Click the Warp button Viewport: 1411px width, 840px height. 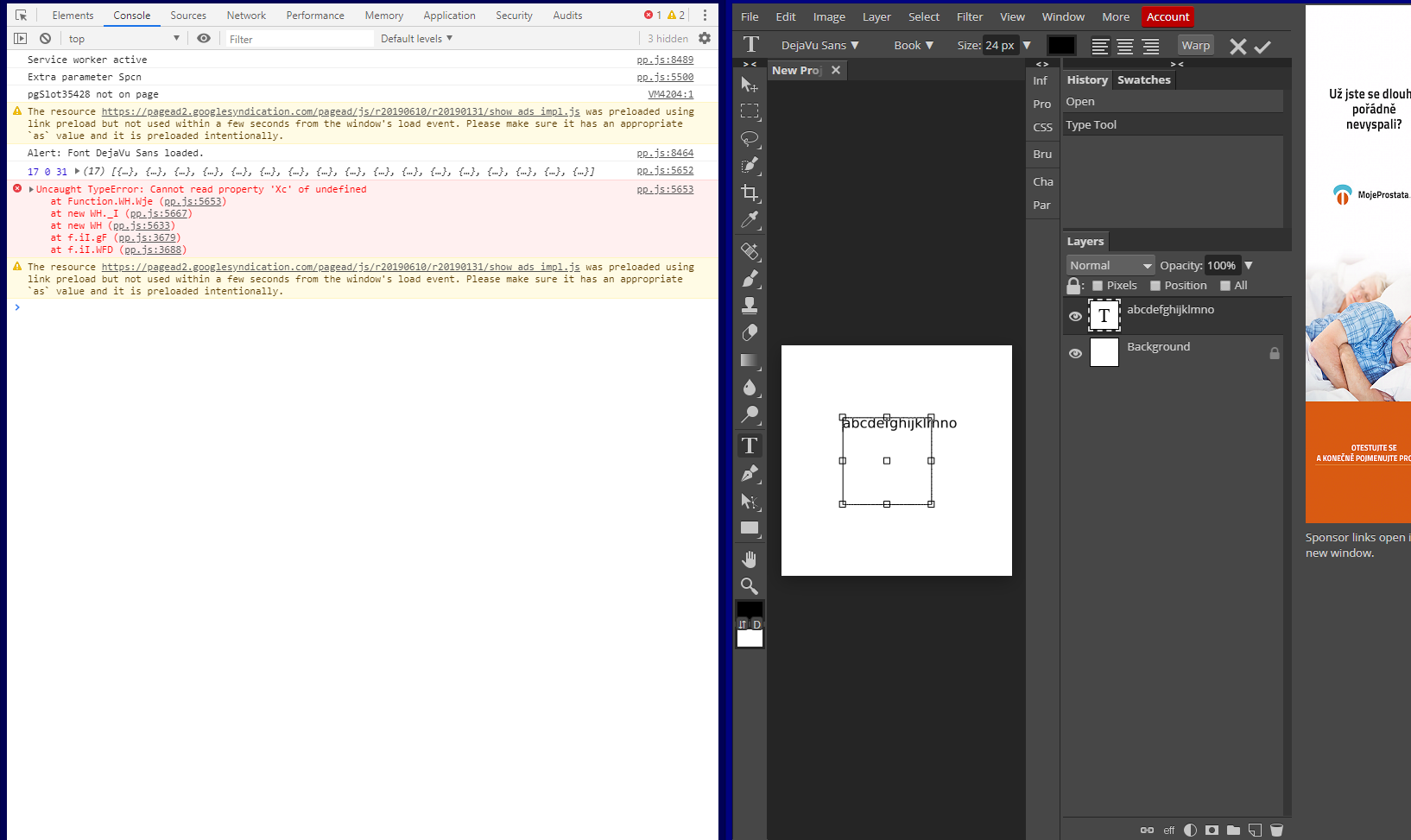[1195, 45]
